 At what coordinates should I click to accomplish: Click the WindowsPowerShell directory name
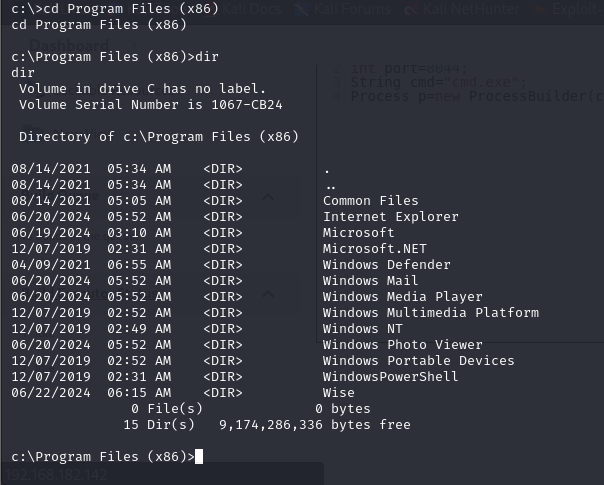pyautogui.click(x=390, y=377)
